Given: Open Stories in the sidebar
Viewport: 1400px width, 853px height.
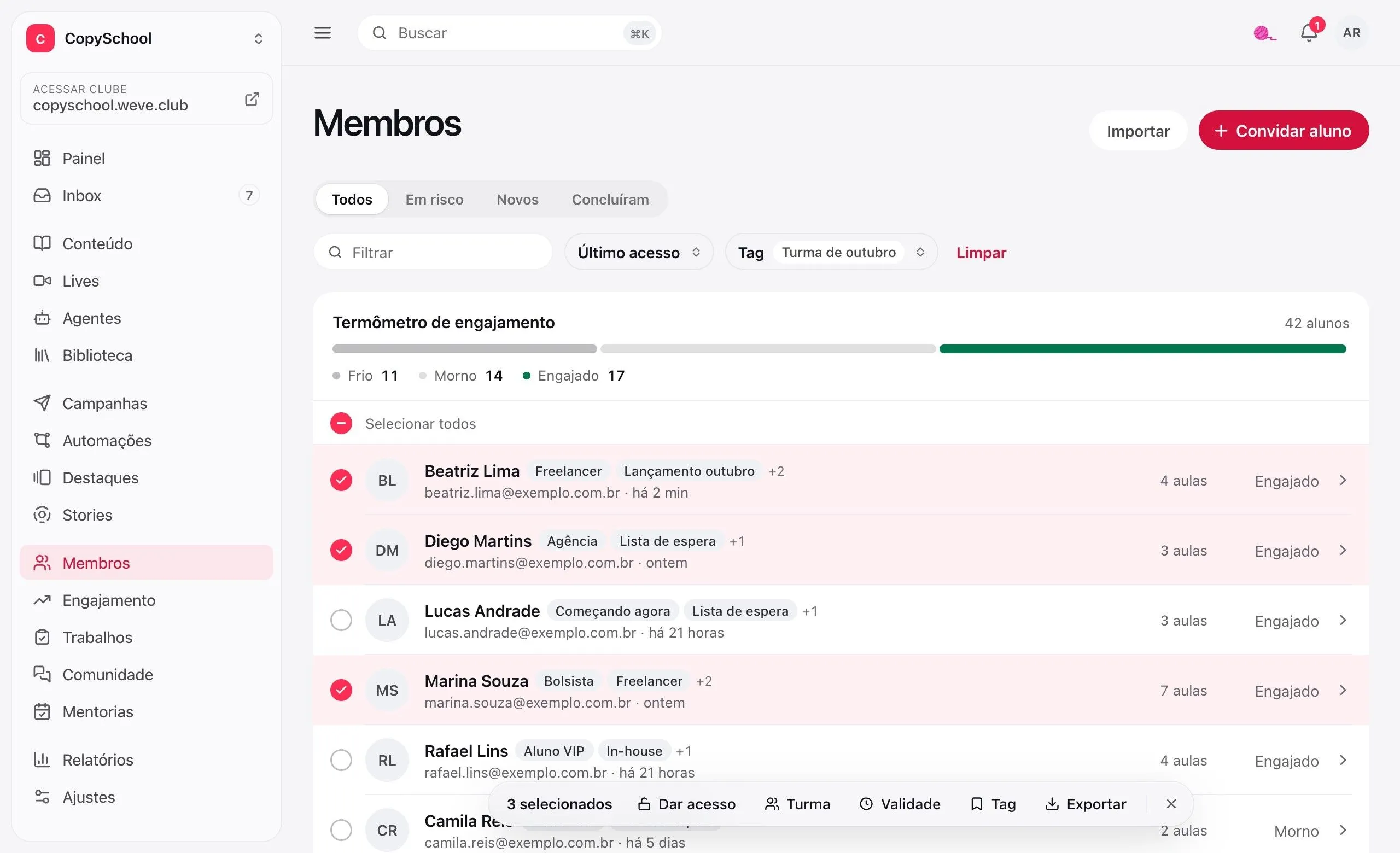Looking at the screenshot, I should tap(146, 515).
